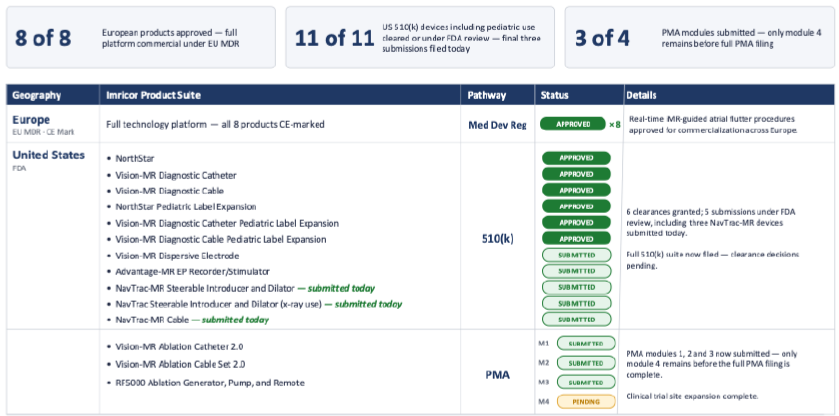Select the Status column header

coord(579,95)
